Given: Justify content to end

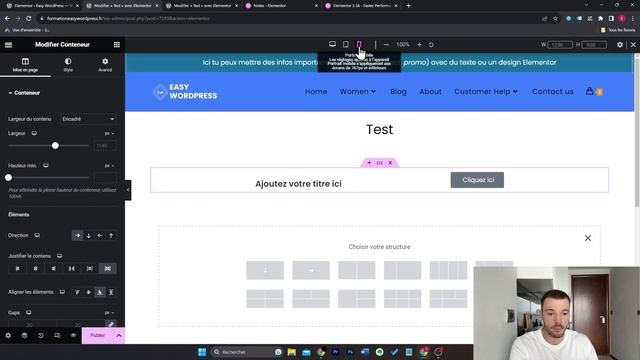Looking at the screenshot, I should coord(53,269).
